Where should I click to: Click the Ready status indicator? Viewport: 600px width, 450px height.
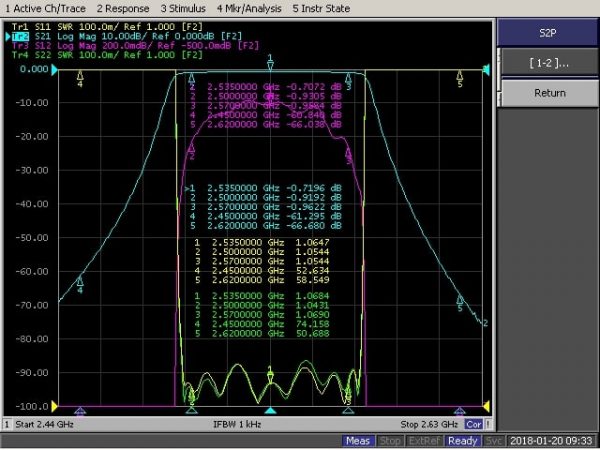point(462,441)
